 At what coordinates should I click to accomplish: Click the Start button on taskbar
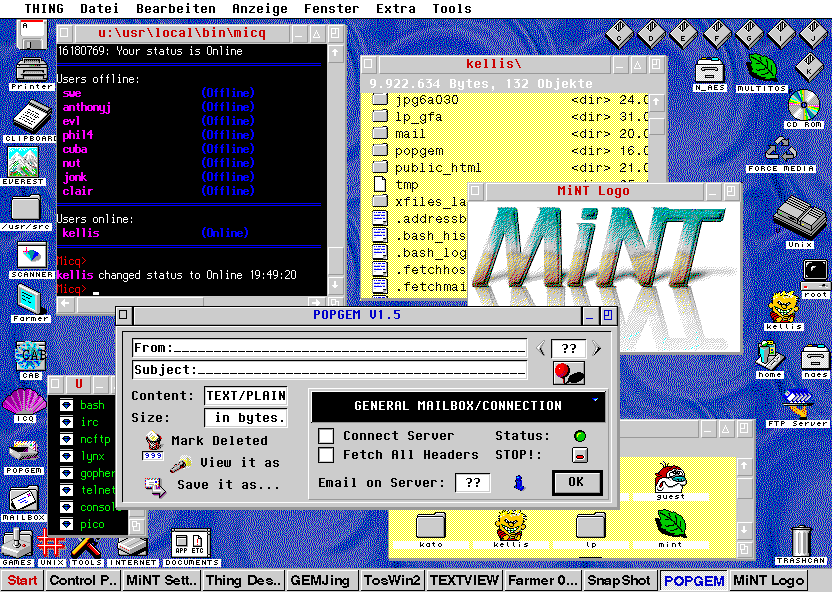(22, 580)
